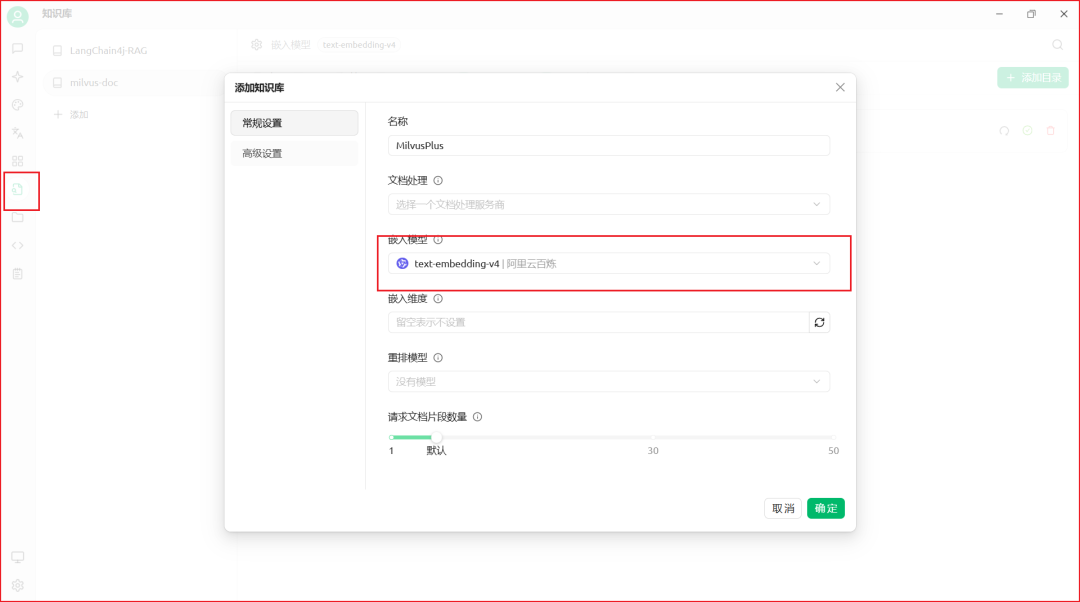
Task: Click the refresh dimension button in 嵌入维度
Action: (x=820, y=322)
